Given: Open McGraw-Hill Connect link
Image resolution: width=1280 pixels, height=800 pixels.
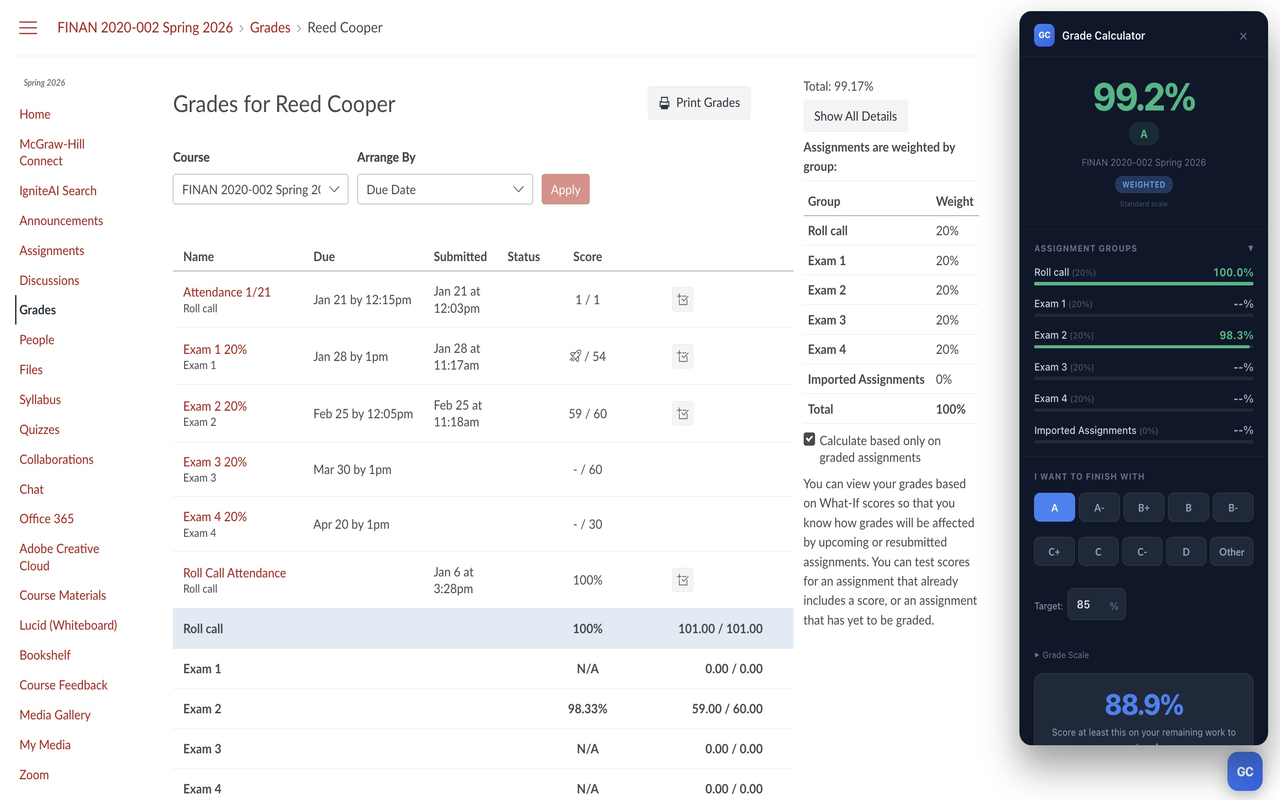Looking at the screenshot, I should [52, 152].
